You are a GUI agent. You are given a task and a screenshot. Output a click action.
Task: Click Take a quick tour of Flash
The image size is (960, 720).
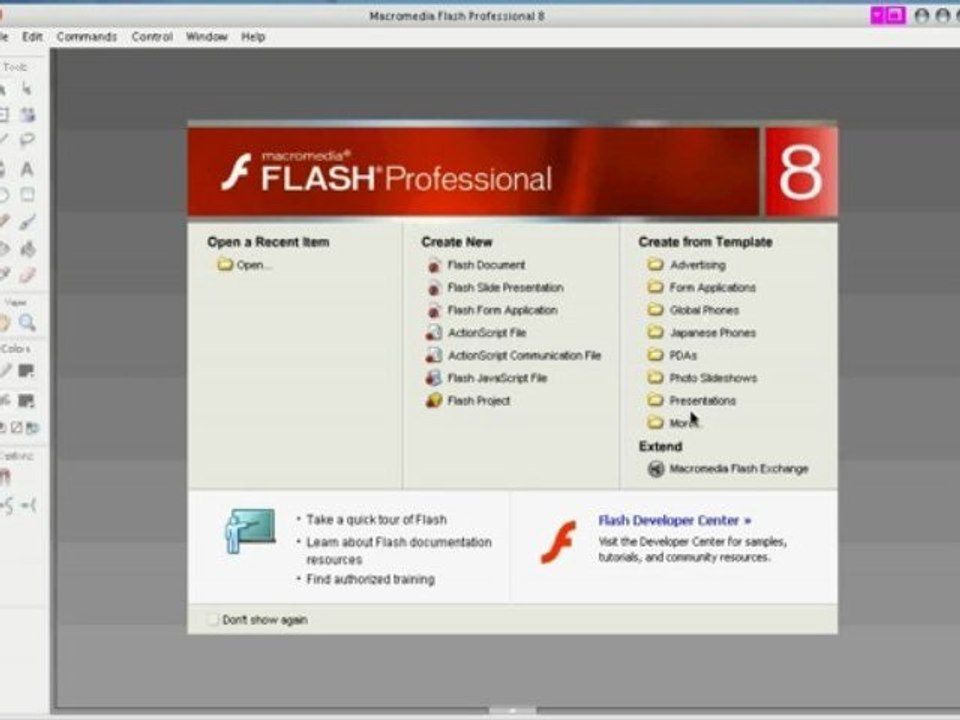(x=377, y=520)
